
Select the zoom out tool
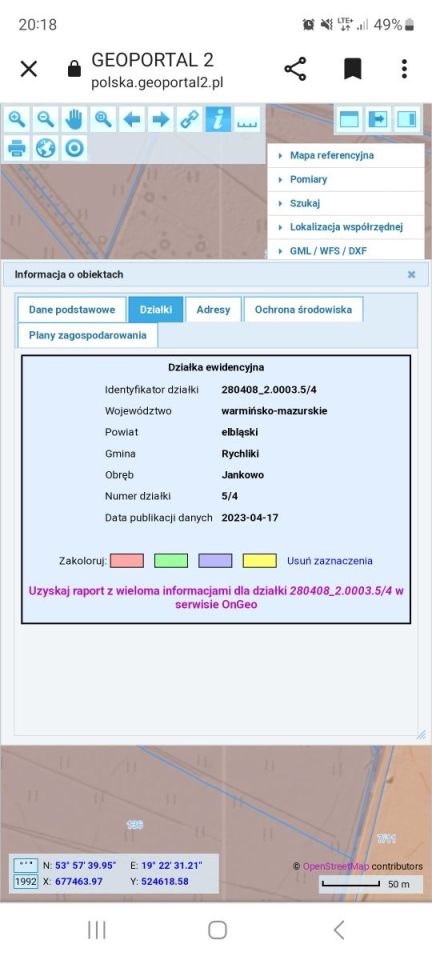coord(45,119)
